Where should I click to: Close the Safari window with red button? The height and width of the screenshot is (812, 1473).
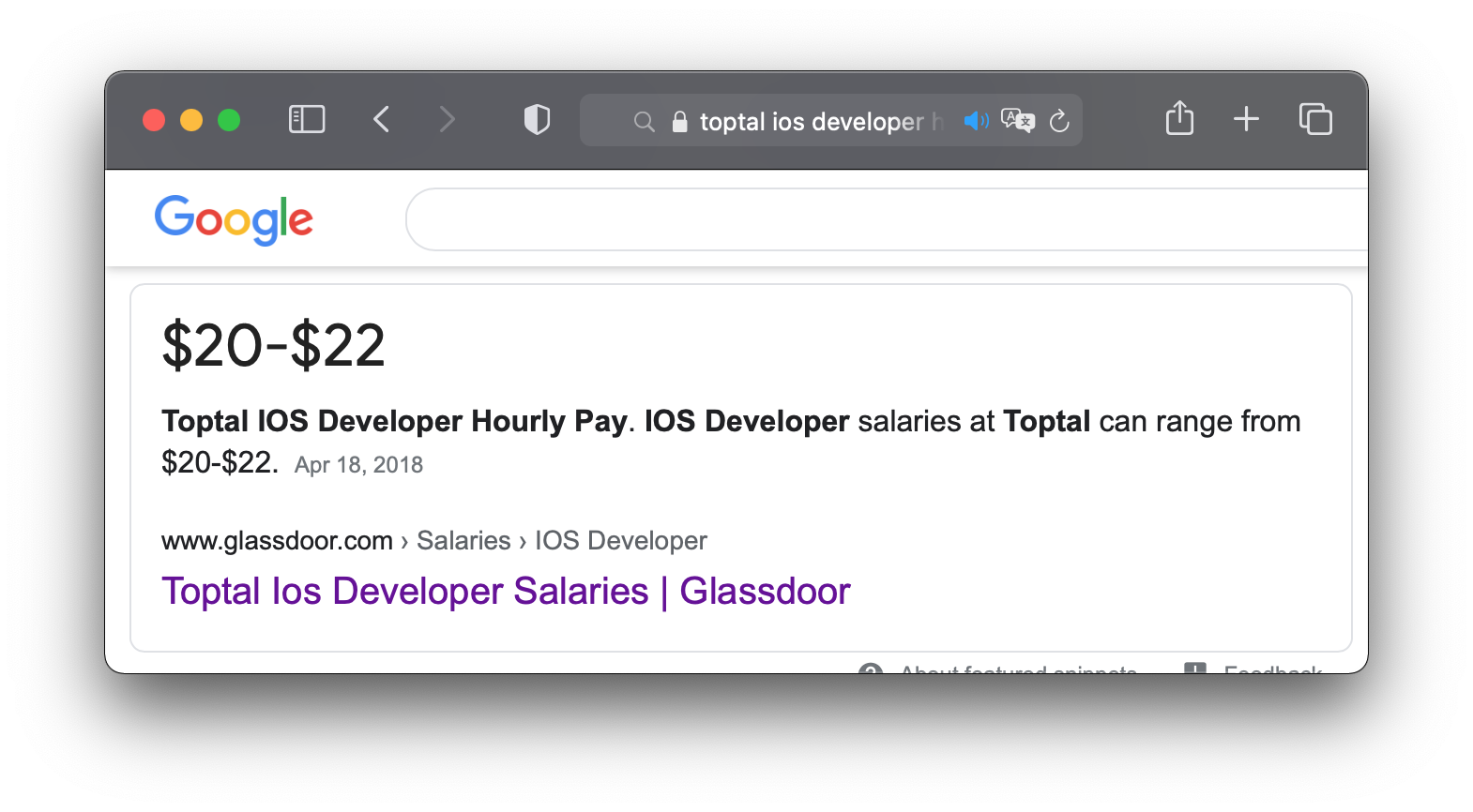coord(154,120)
